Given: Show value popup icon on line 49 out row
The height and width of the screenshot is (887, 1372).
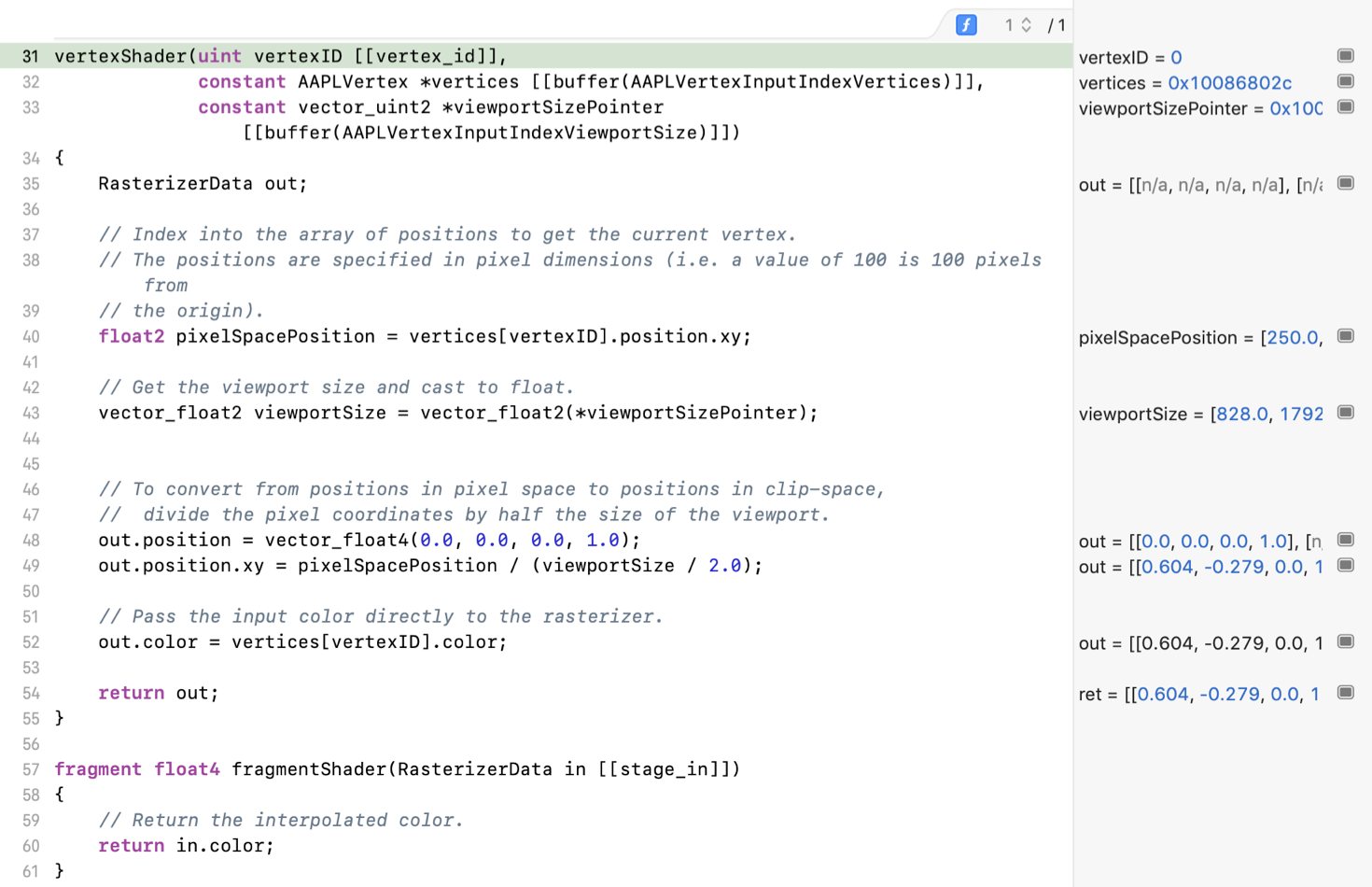Looking at the screenshot, I should (1345, 565).
